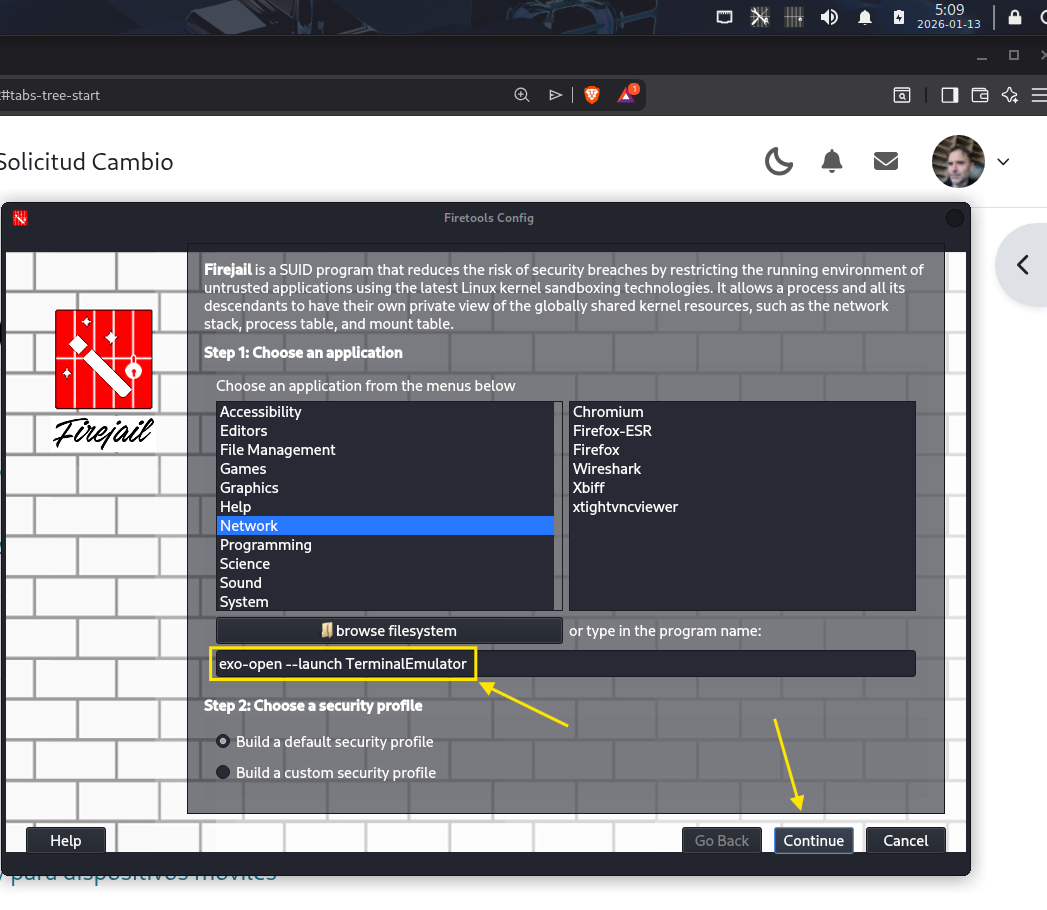The image size is (1047, 910).
Task: Click the category list scrollbar
Action: [x=558, y=505]
